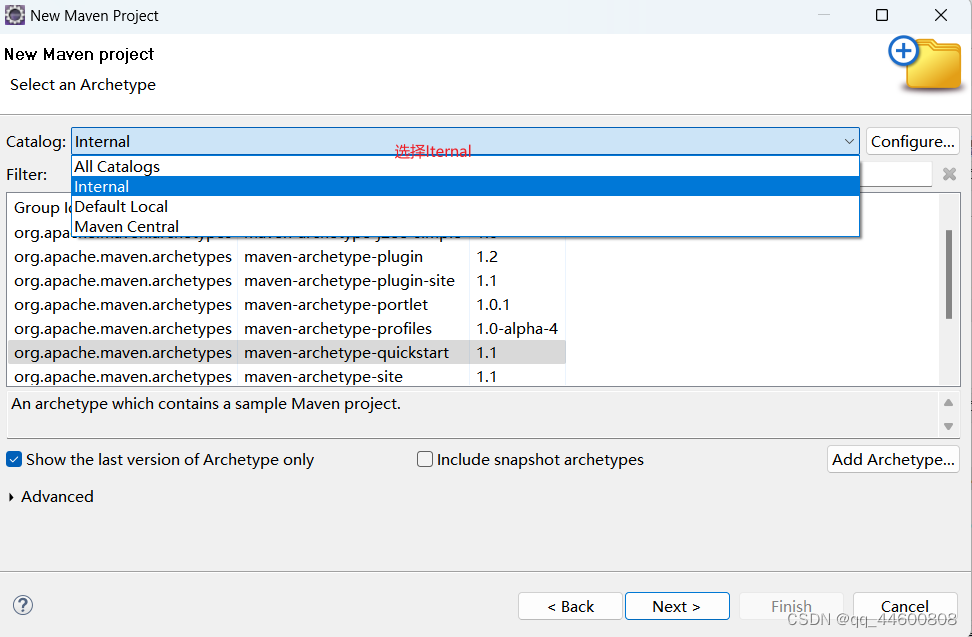972x637 pixels.
Task: Cancel the New Maven Project wizard
Action: (x=905, y=606)
